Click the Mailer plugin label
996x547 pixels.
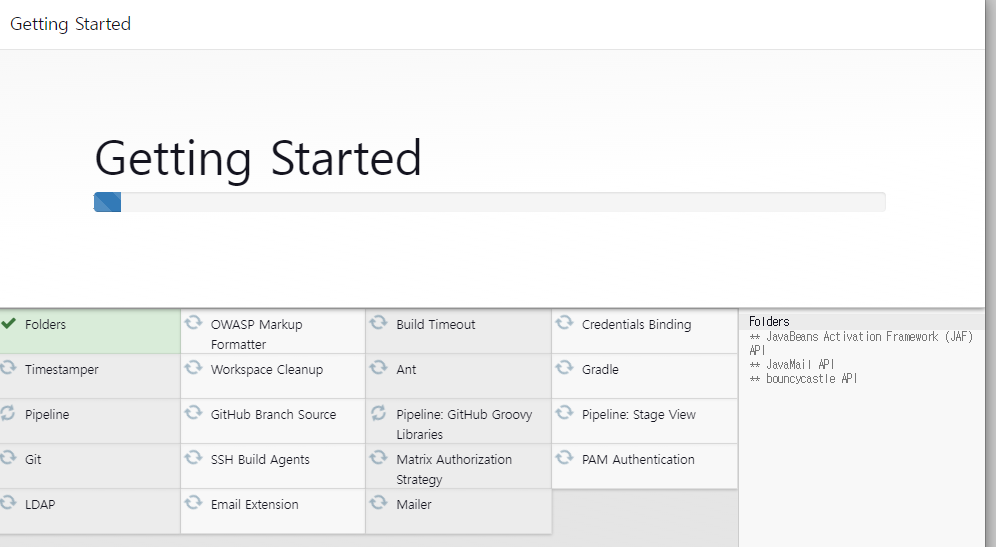[414, 505]
